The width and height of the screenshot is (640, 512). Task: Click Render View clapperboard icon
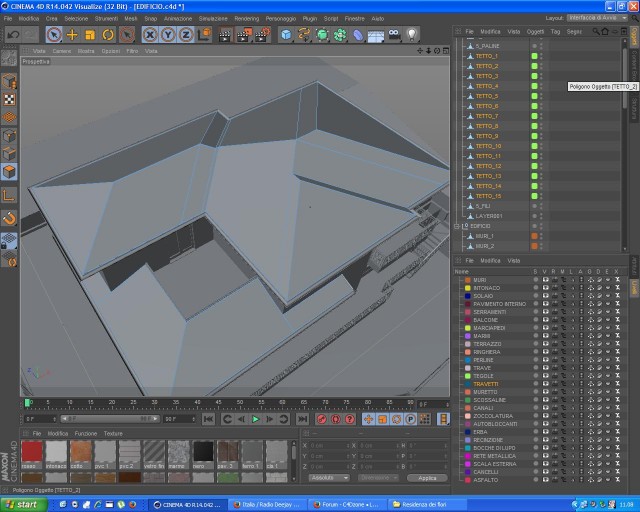pyautogui.click(x=225, y=35)
